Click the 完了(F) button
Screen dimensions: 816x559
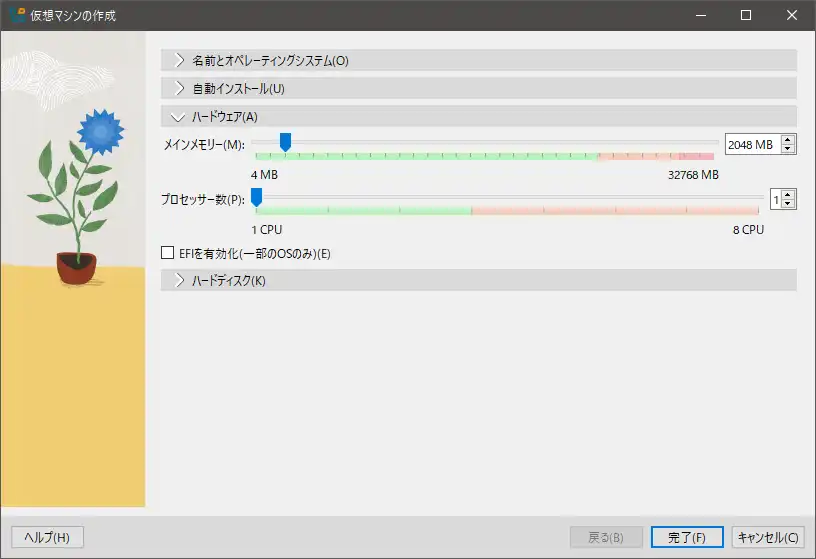[686, 537]
